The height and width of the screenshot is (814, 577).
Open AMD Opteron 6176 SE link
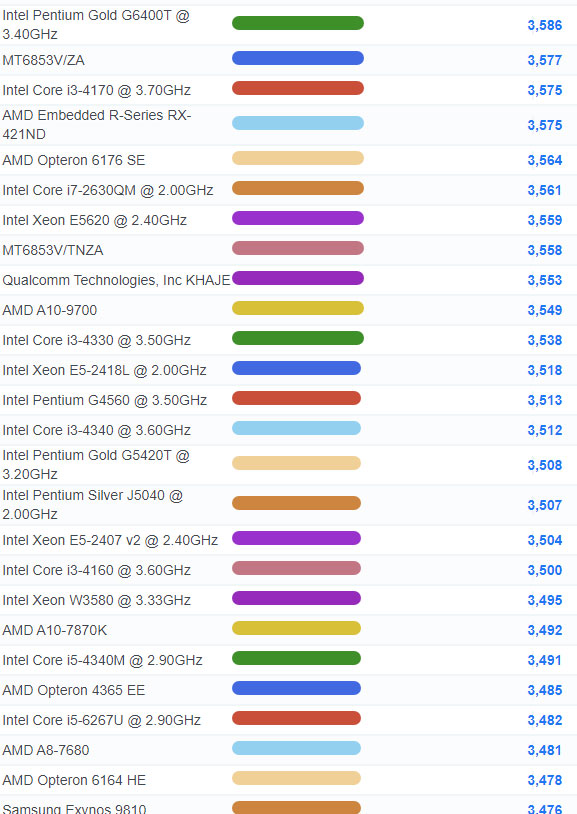pos(74,160)
